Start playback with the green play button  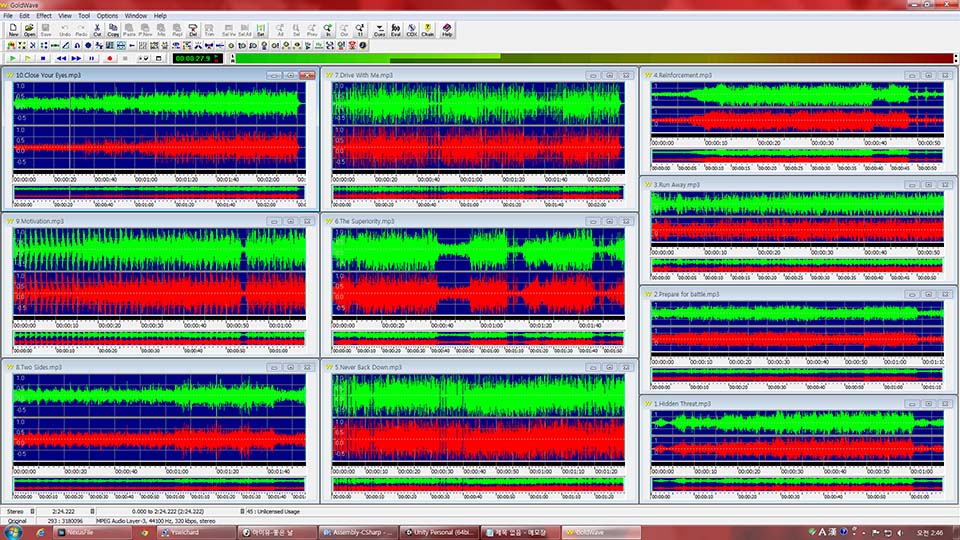pos(12,58)
